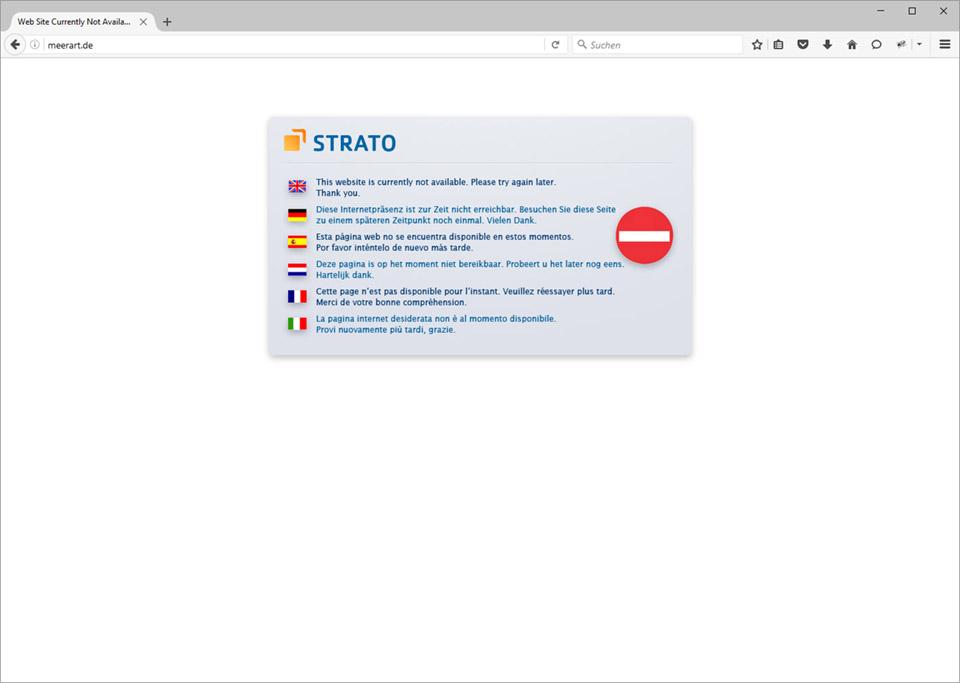This screenshot has width=960, height=683.
Task: Open the Firefox hamburger menu
Action: 945,45
